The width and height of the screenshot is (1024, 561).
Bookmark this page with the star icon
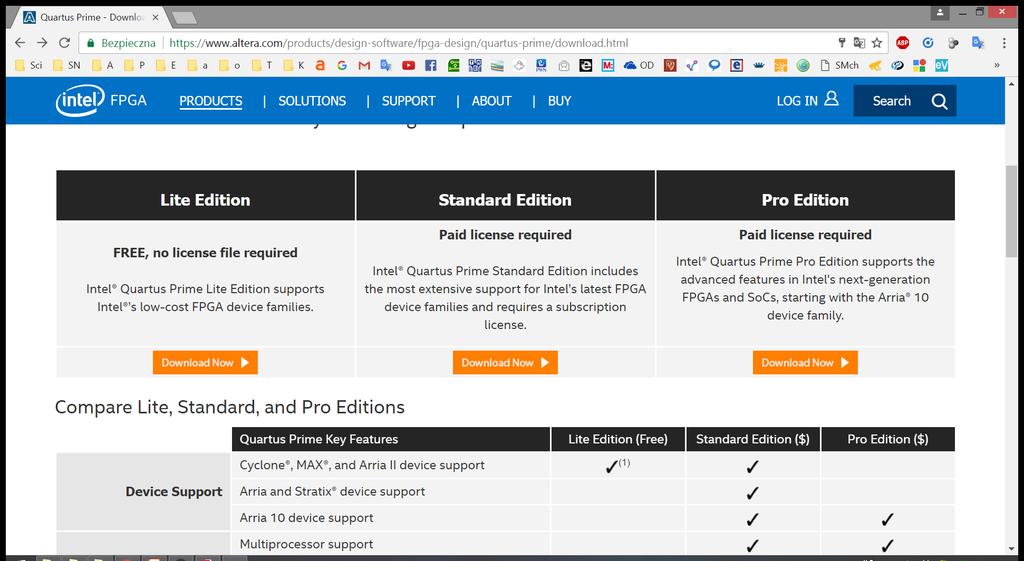point(877,43)
